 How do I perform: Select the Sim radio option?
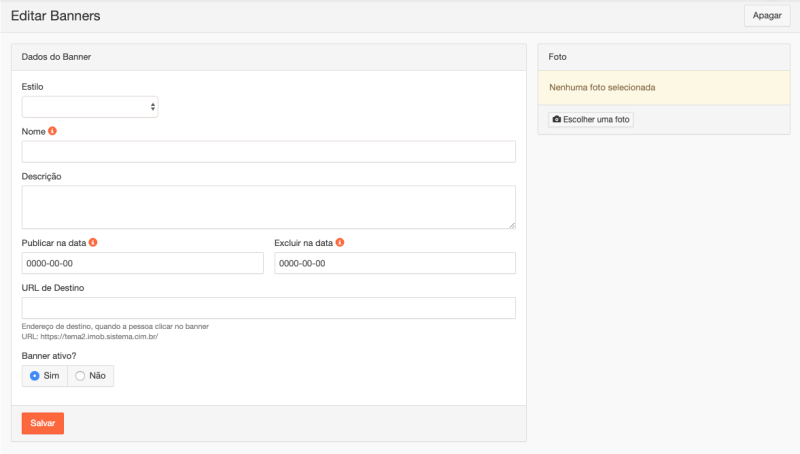pos(35,376)
